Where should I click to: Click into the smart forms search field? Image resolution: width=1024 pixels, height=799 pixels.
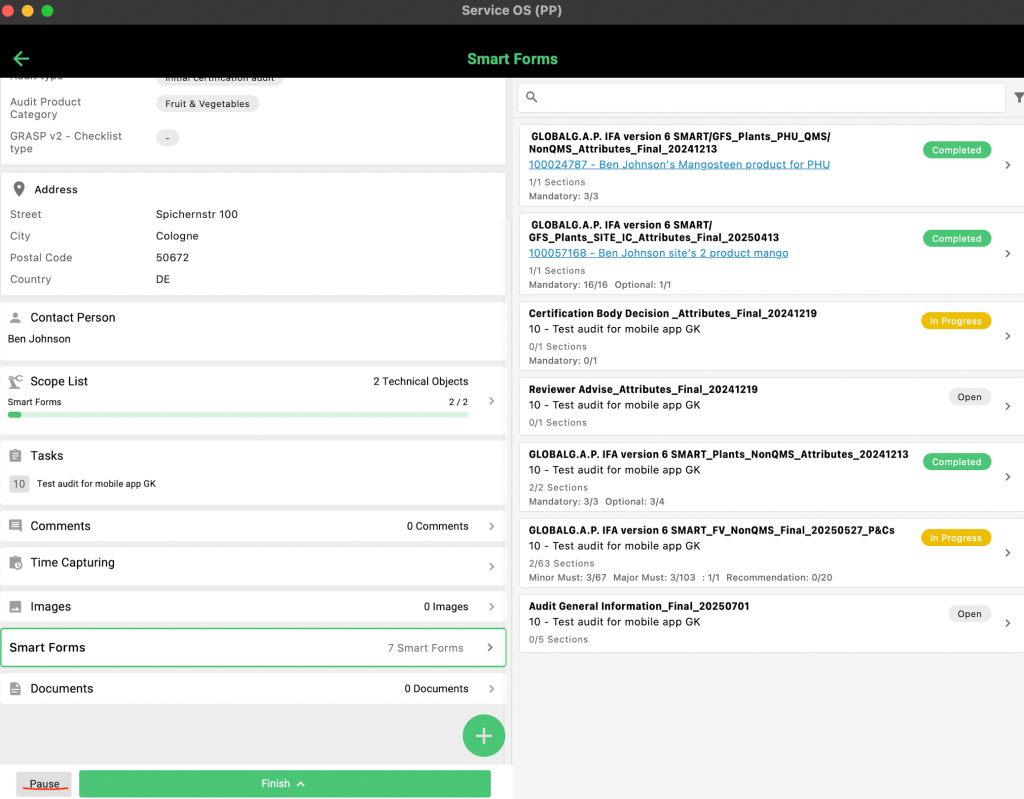point(770,97)
